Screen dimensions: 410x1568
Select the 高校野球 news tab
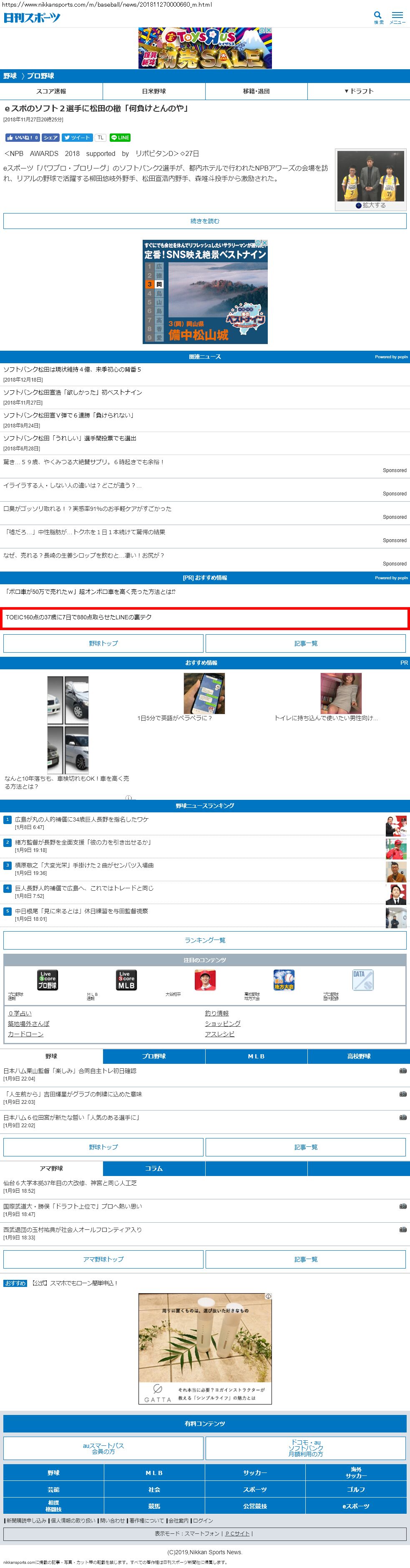(358, 1056)
